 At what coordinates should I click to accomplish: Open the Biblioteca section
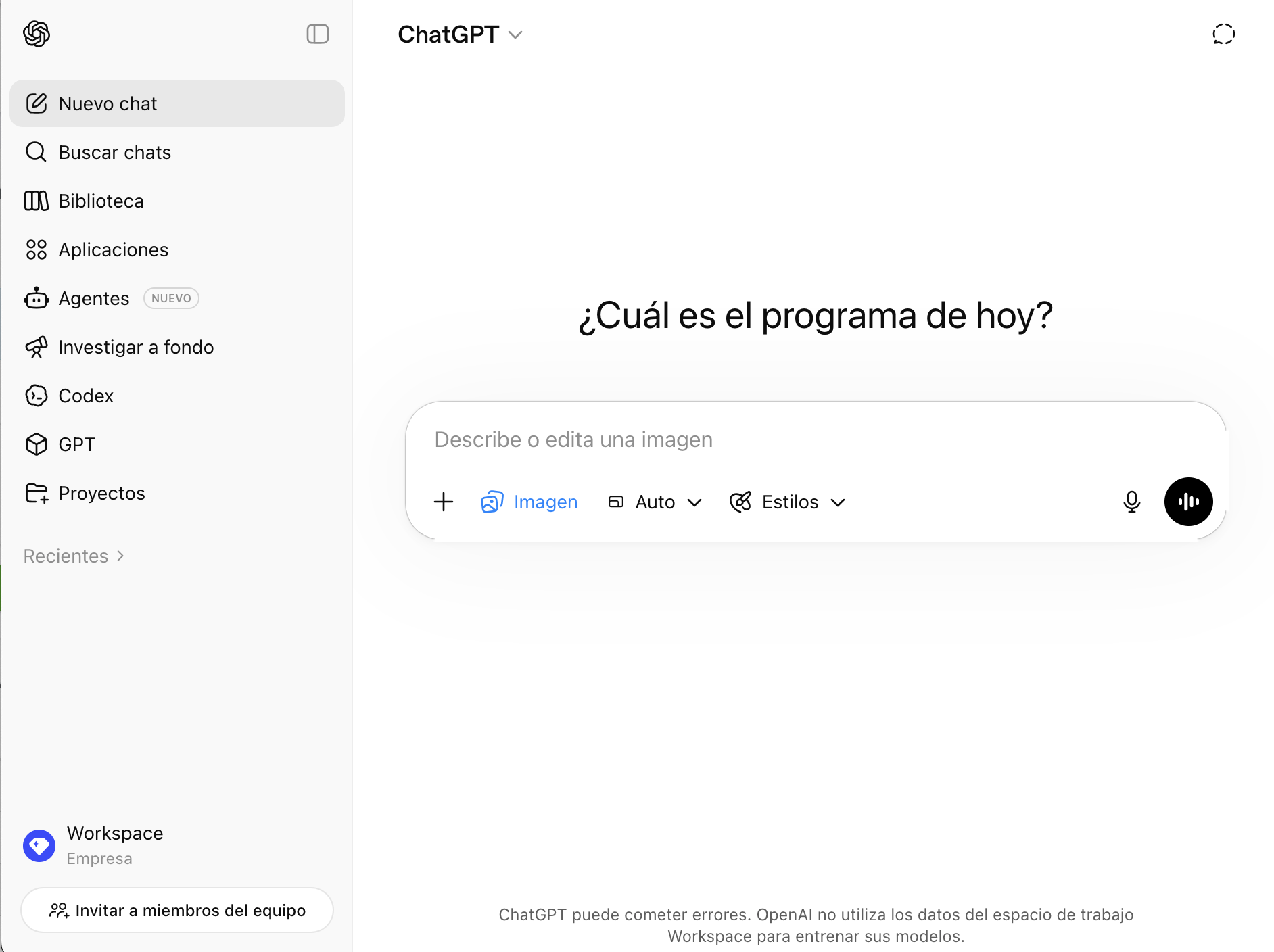[x=100, y=201]
